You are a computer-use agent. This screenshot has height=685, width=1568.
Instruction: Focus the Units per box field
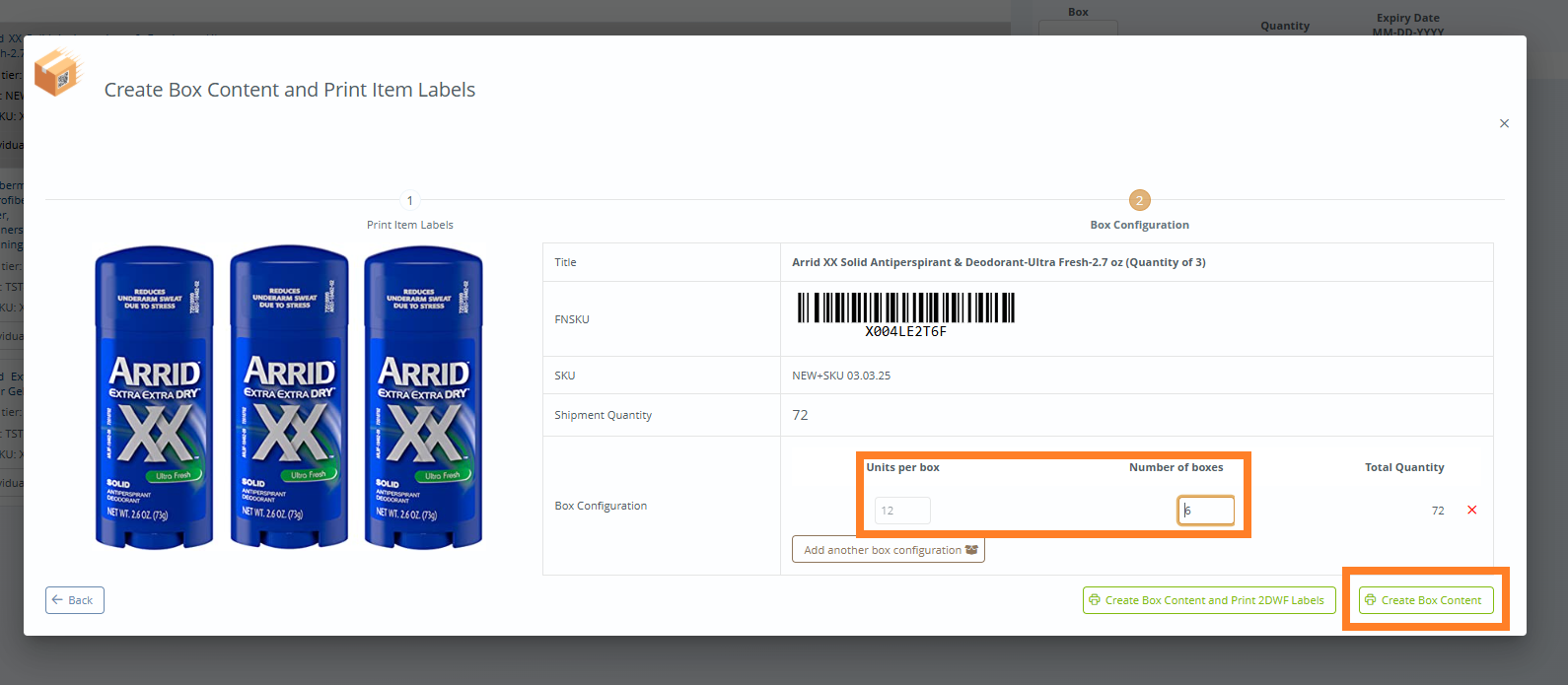(x=901, y=511)
